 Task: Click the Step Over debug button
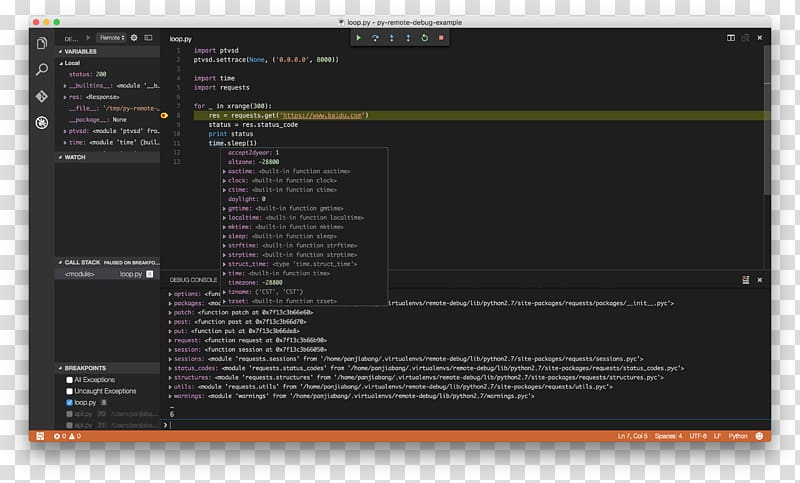[x=375, y=38]
